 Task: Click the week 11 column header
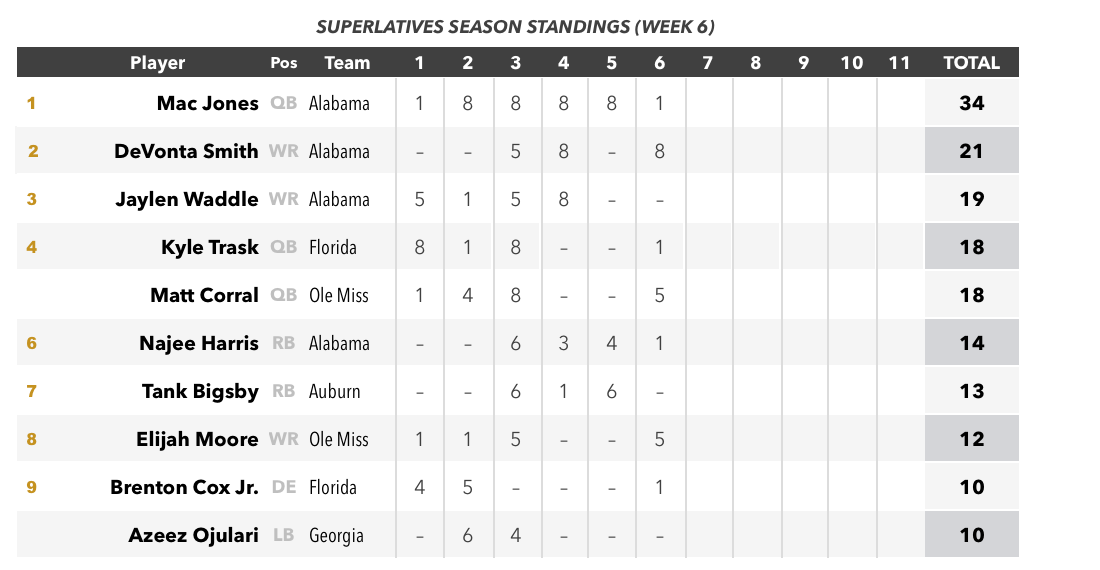click(899, 63)
